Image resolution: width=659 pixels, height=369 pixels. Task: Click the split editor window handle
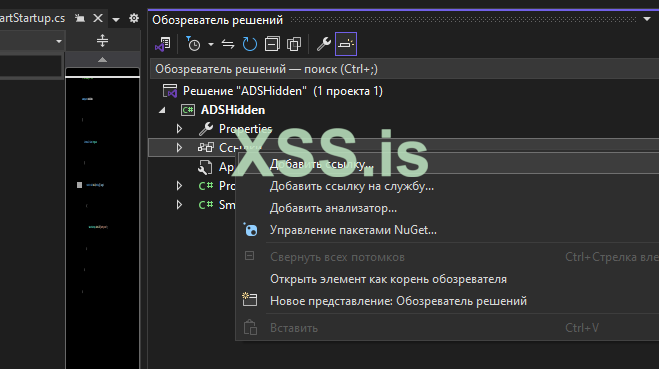pos(102,41)
